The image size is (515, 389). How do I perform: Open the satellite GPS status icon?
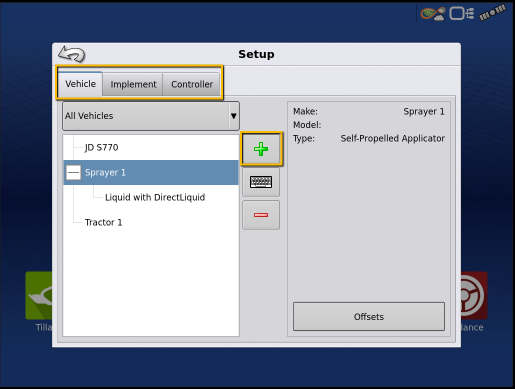tap(492, 13)
